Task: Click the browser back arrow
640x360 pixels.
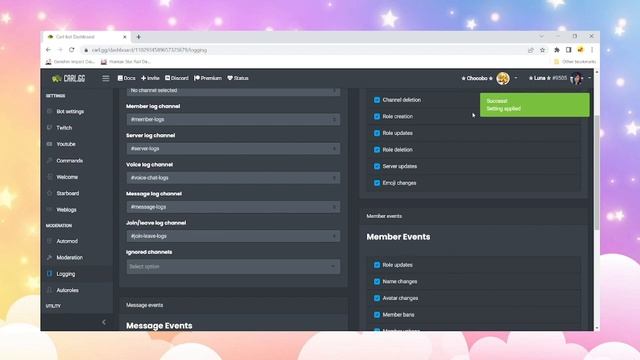Action: click(49, 50)
